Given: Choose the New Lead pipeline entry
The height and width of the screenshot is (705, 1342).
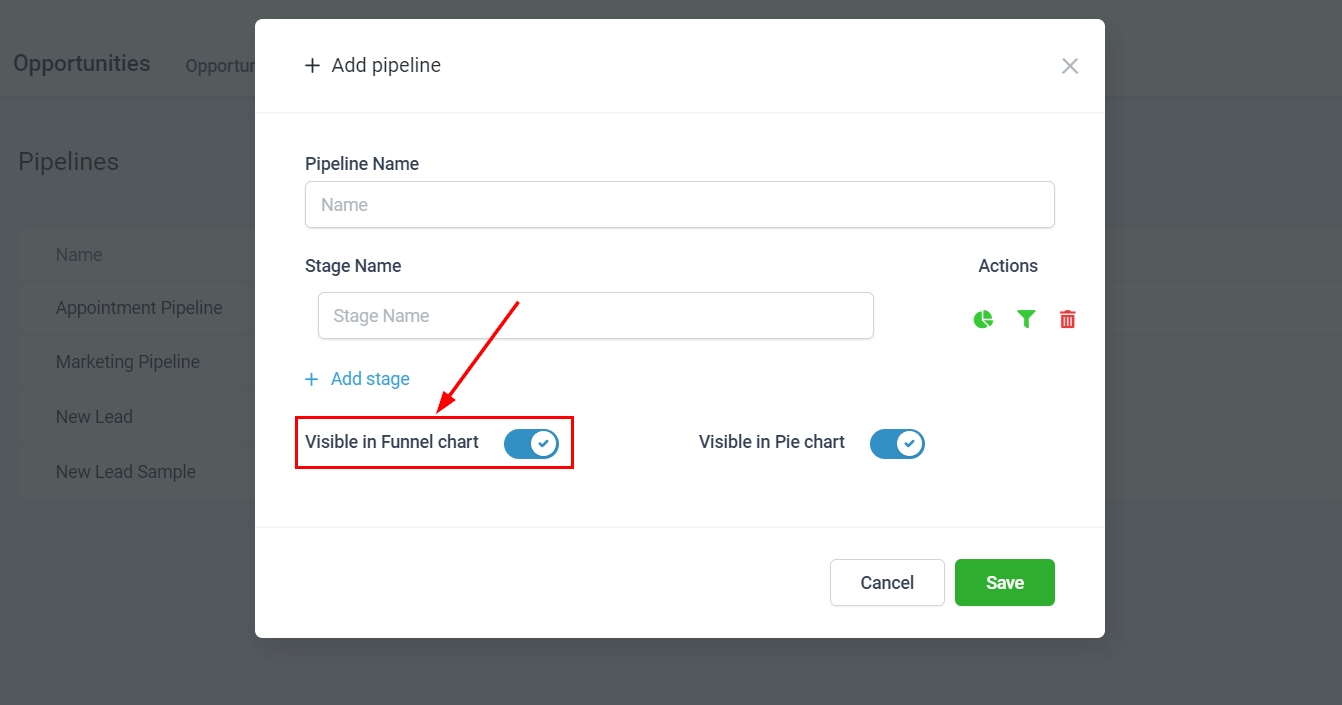Looking at the screenshot, I should 94,417.
